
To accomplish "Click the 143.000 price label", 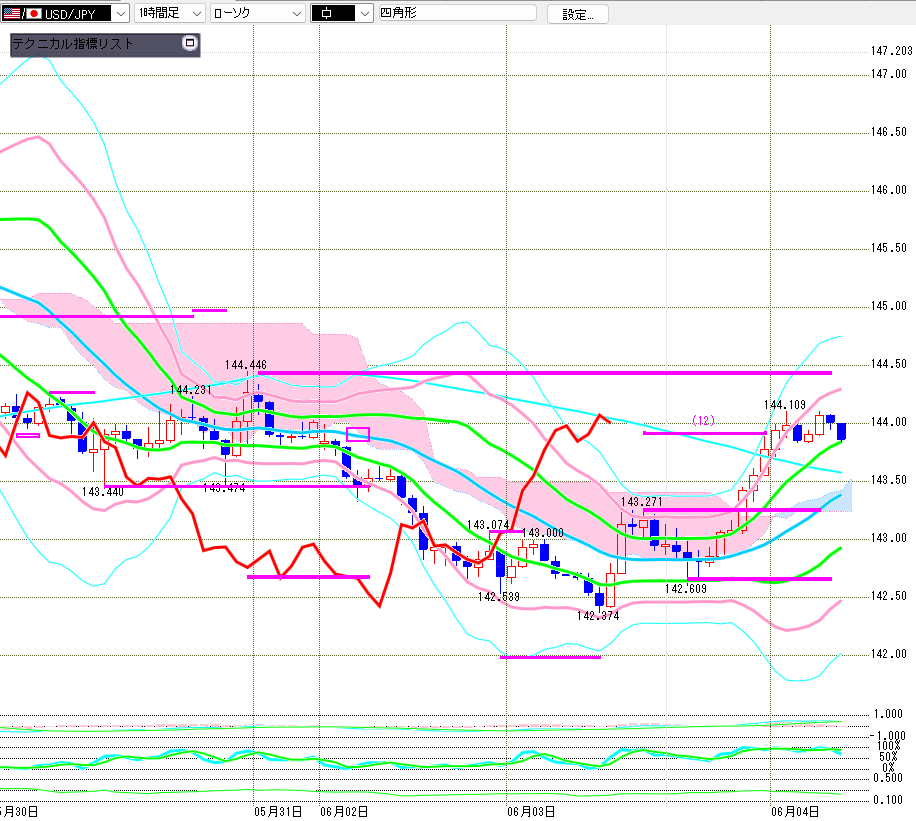I will (x=543, y=532).
